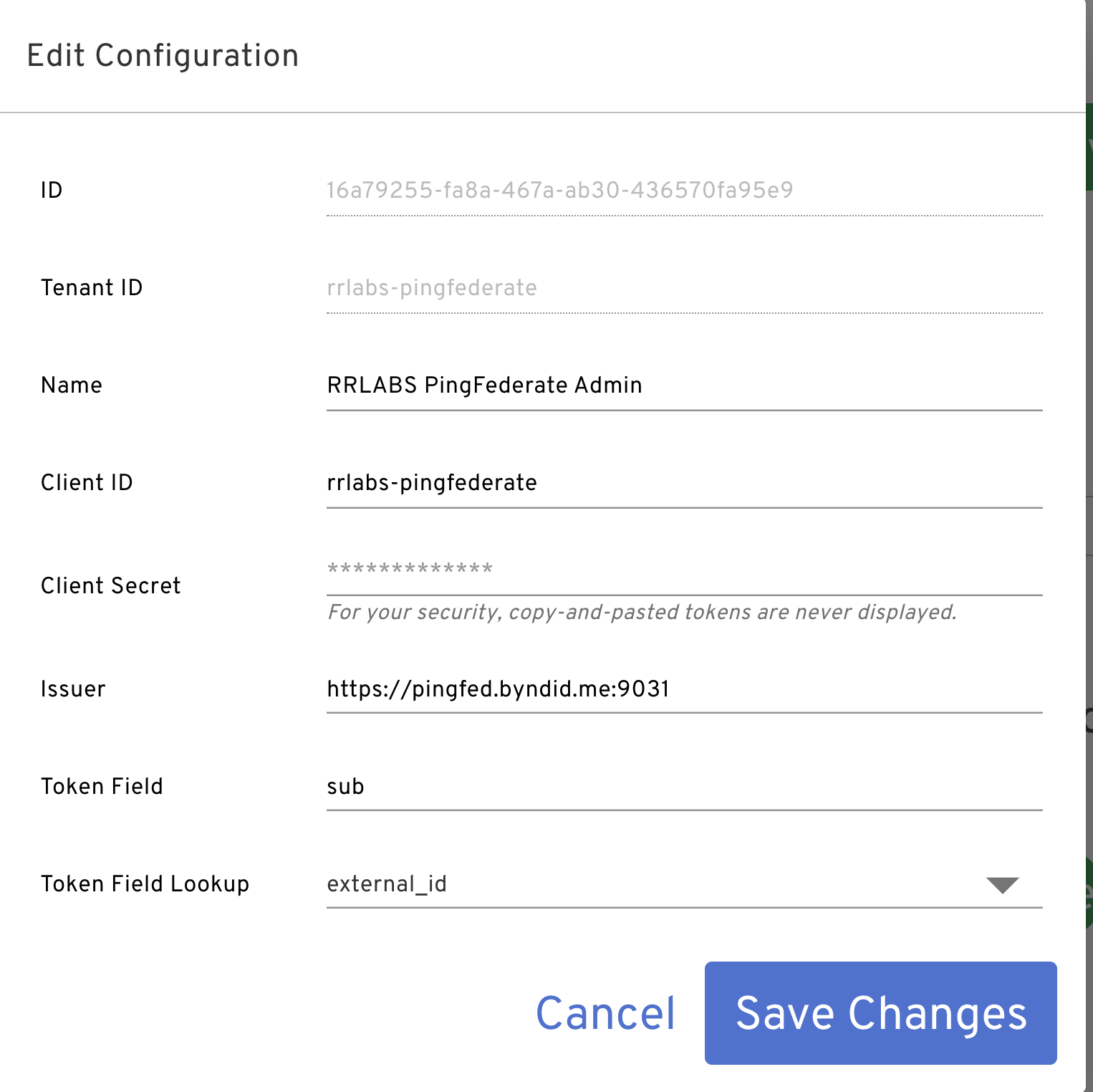The height and width of the screenshot is (1092, 1093).
Task: Cancel editing the configuration
Action: coord(605,1013)
